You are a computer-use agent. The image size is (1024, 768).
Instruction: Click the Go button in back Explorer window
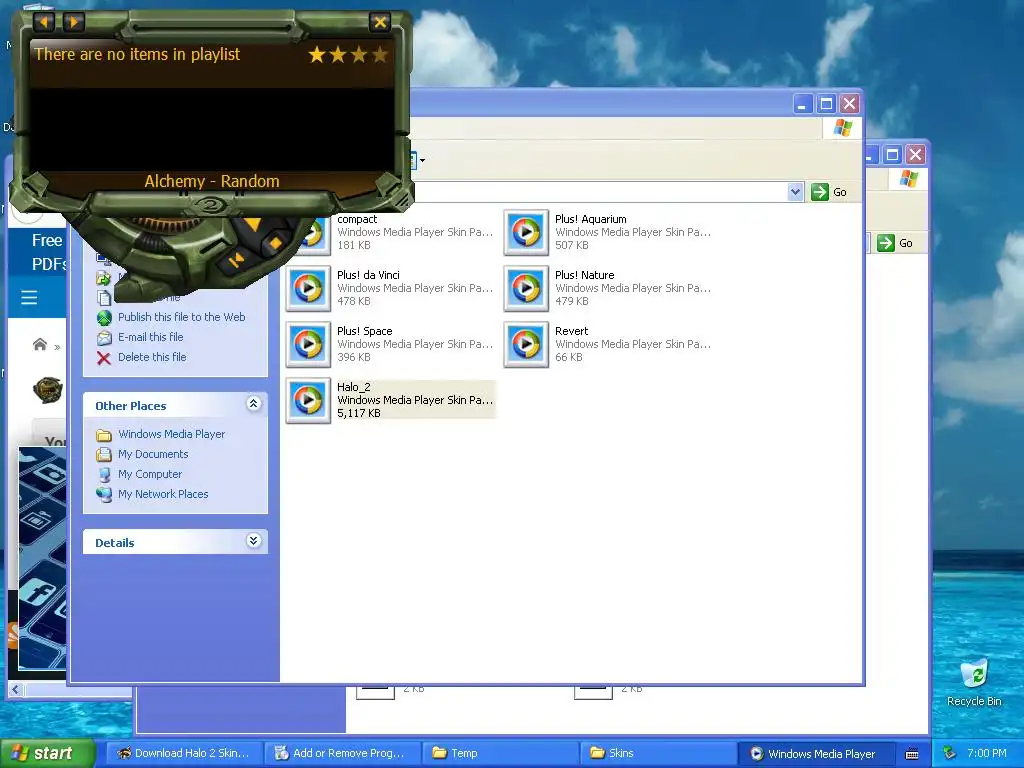click(895, 243)
